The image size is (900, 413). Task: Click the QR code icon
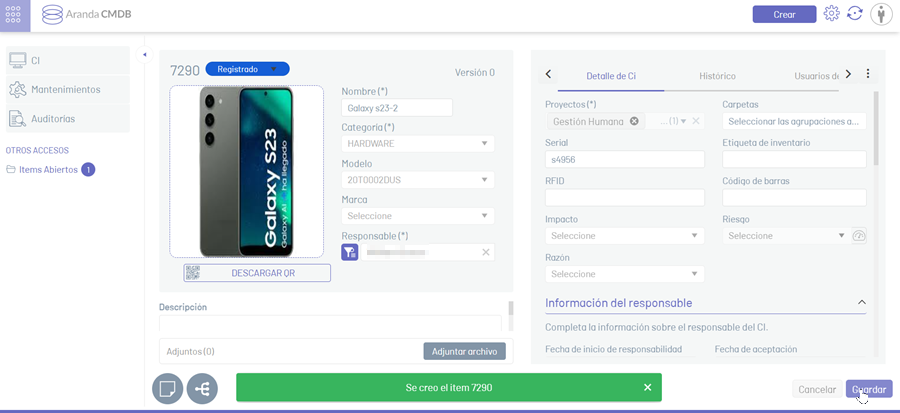pyautogui.click(x=192, y=273)
